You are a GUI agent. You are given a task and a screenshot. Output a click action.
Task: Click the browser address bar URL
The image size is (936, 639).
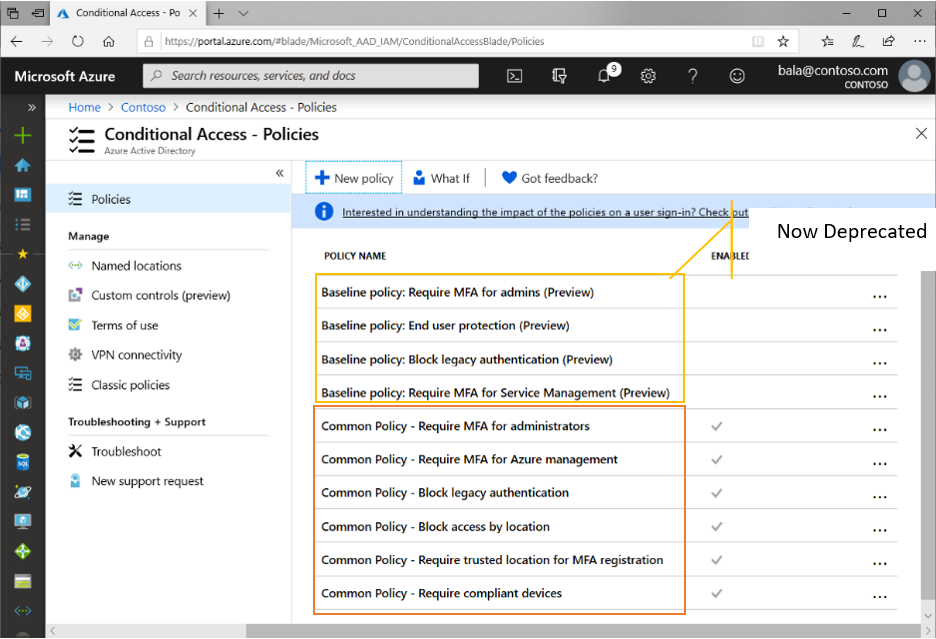[x=355, y=41]
